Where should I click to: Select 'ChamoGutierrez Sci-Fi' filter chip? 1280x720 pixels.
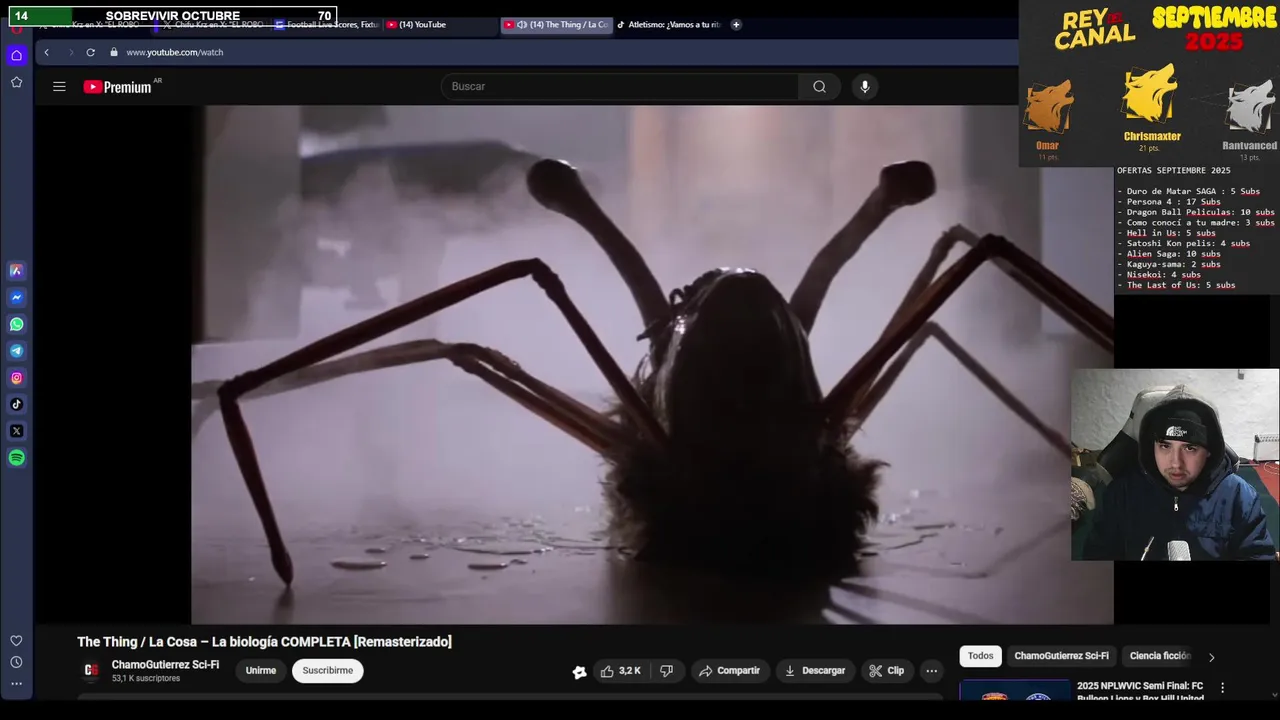1061,656
